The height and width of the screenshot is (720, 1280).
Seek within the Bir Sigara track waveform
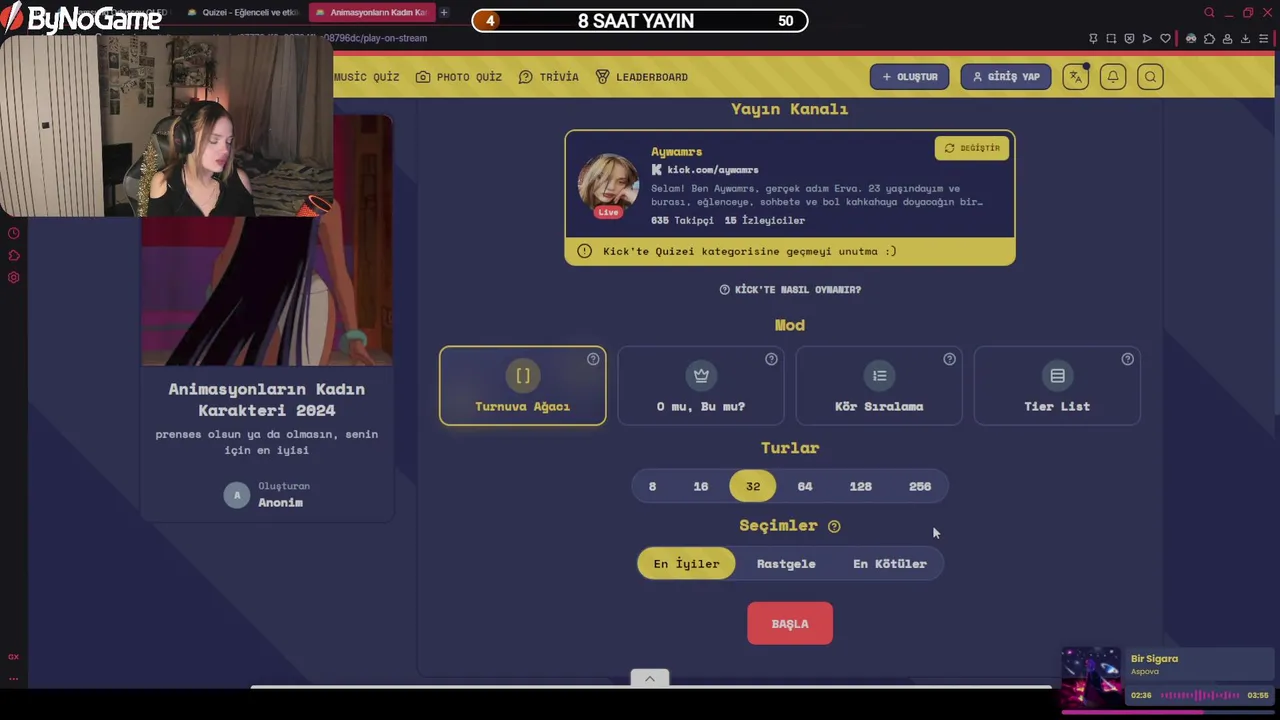tap(1200, 695)
